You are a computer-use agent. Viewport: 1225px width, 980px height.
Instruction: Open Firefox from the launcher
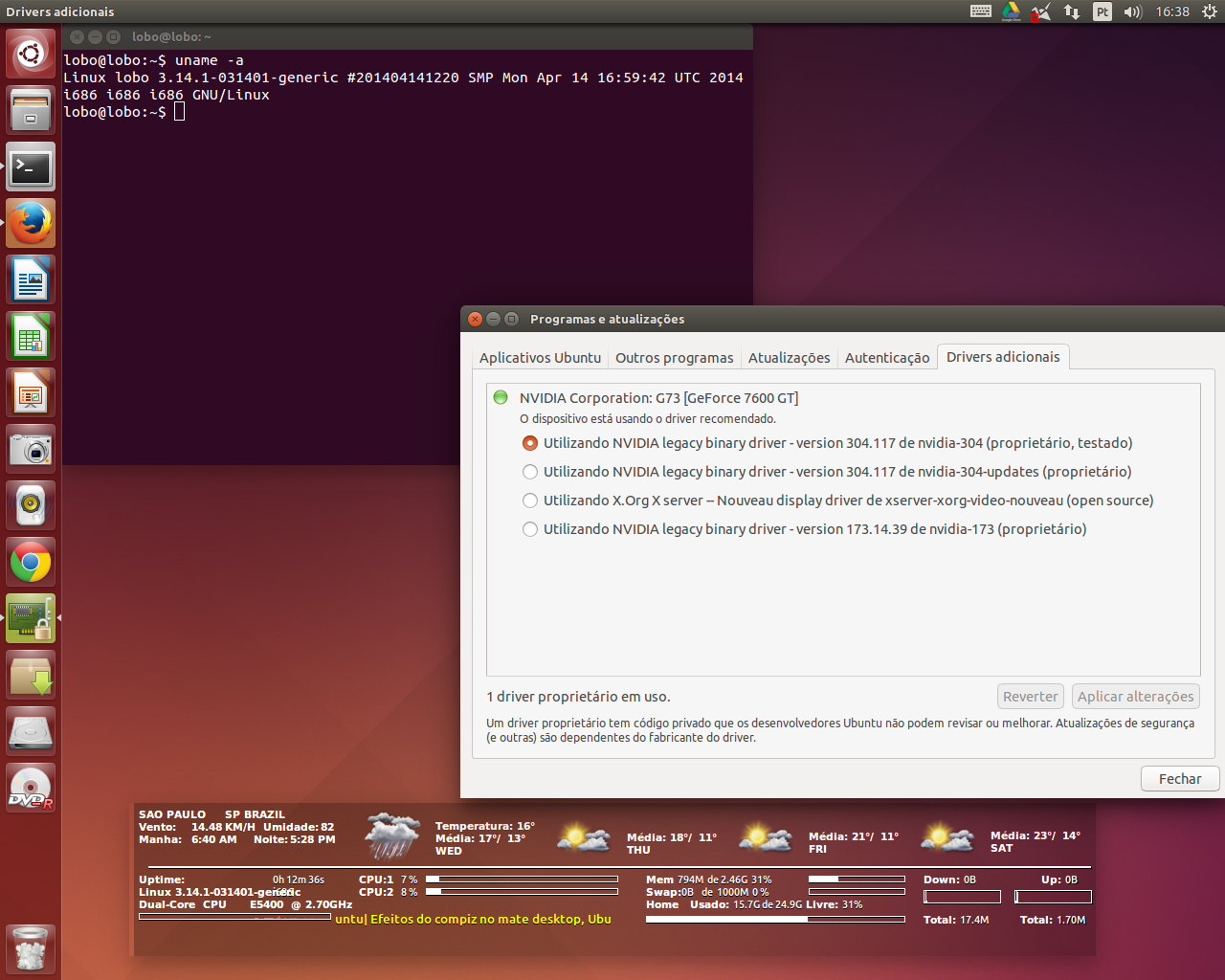click(x=31, y=222)
